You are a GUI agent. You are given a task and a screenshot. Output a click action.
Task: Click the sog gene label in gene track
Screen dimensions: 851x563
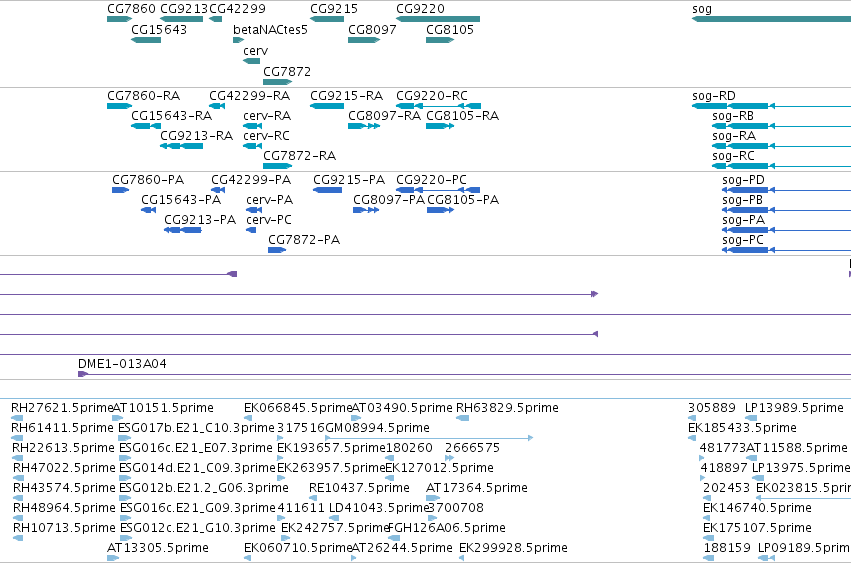coord(702,9)
